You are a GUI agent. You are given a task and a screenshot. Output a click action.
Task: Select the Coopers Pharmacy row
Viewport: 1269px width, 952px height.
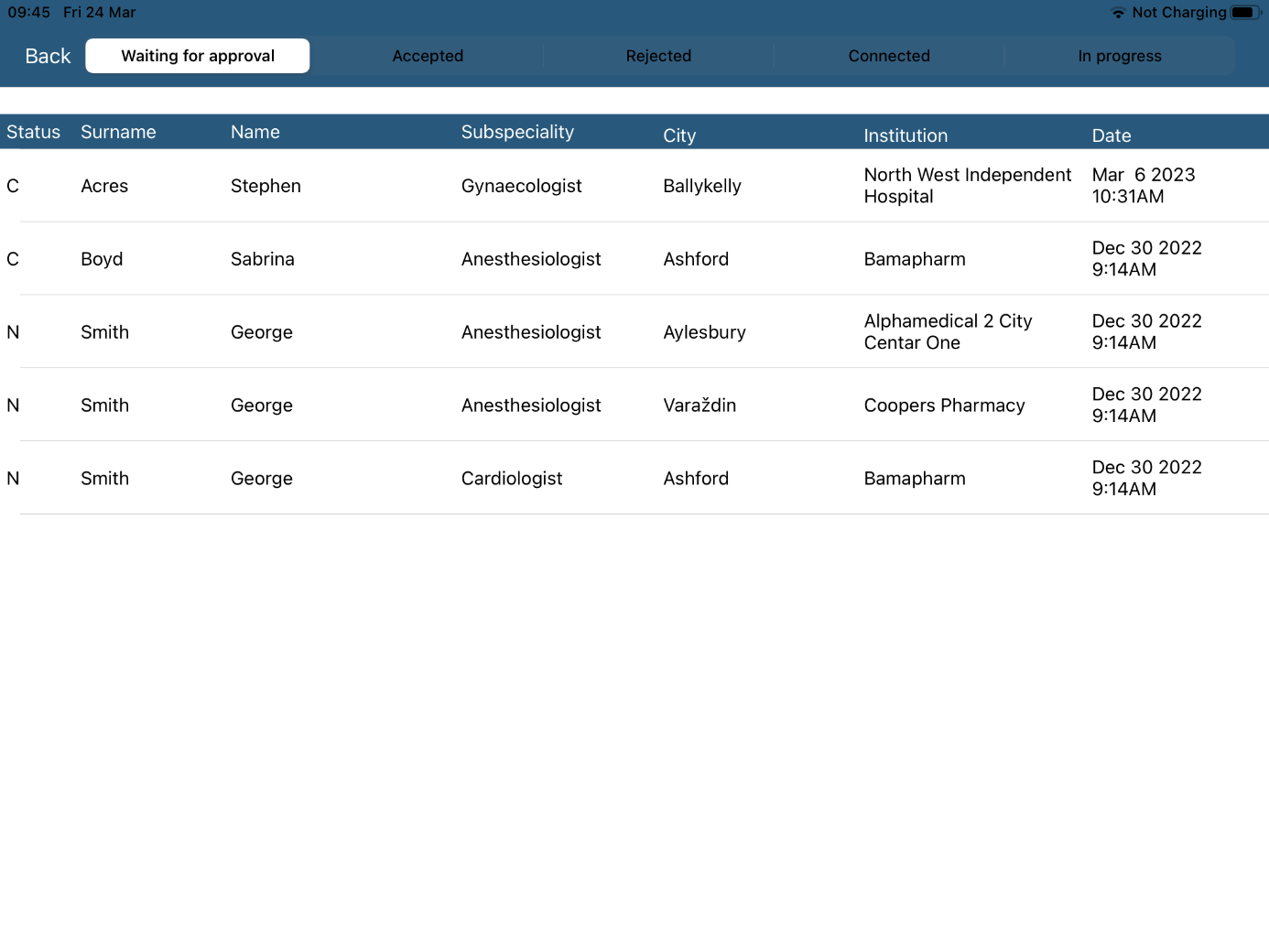point(944,406)
